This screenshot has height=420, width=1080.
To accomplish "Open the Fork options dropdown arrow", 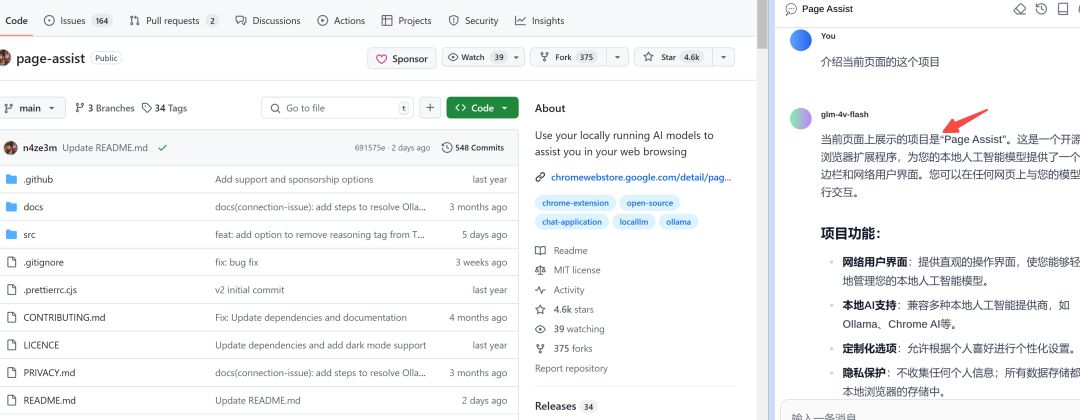I will 617,58.
